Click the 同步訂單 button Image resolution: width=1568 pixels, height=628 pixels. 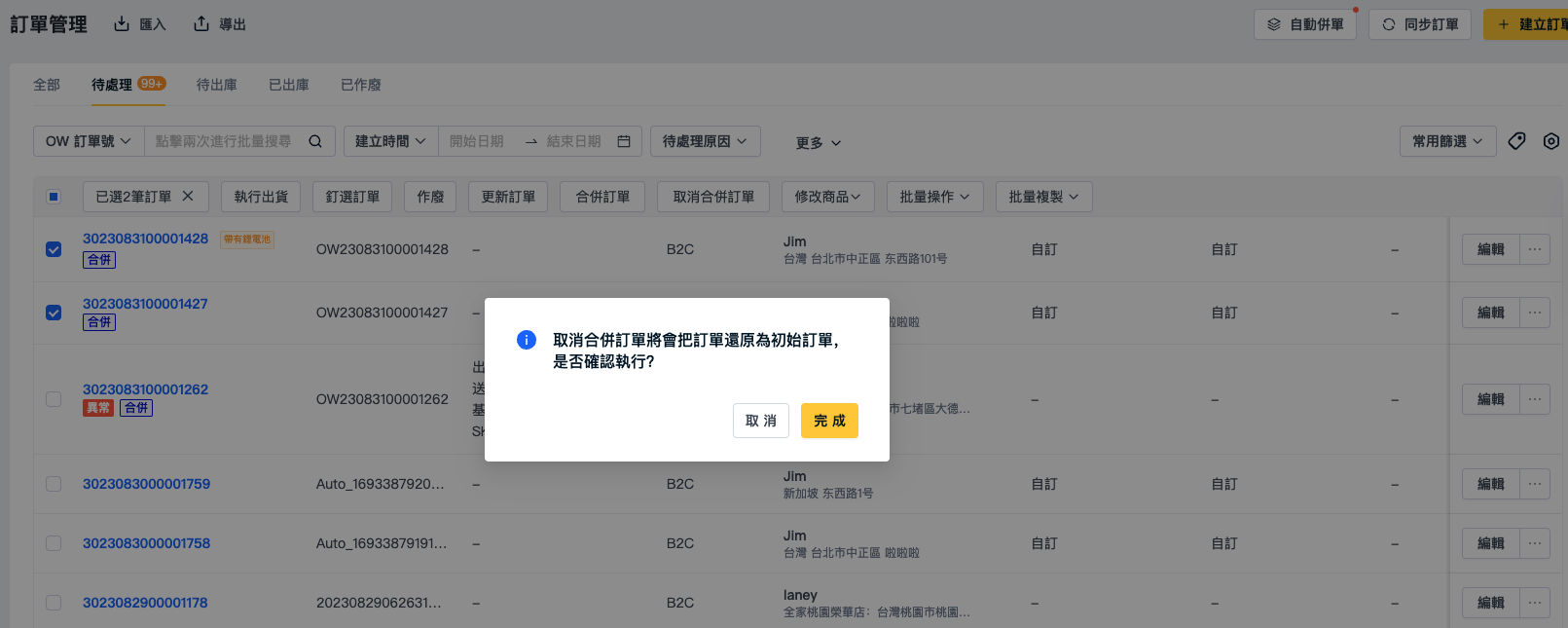tap(1419, 24)
